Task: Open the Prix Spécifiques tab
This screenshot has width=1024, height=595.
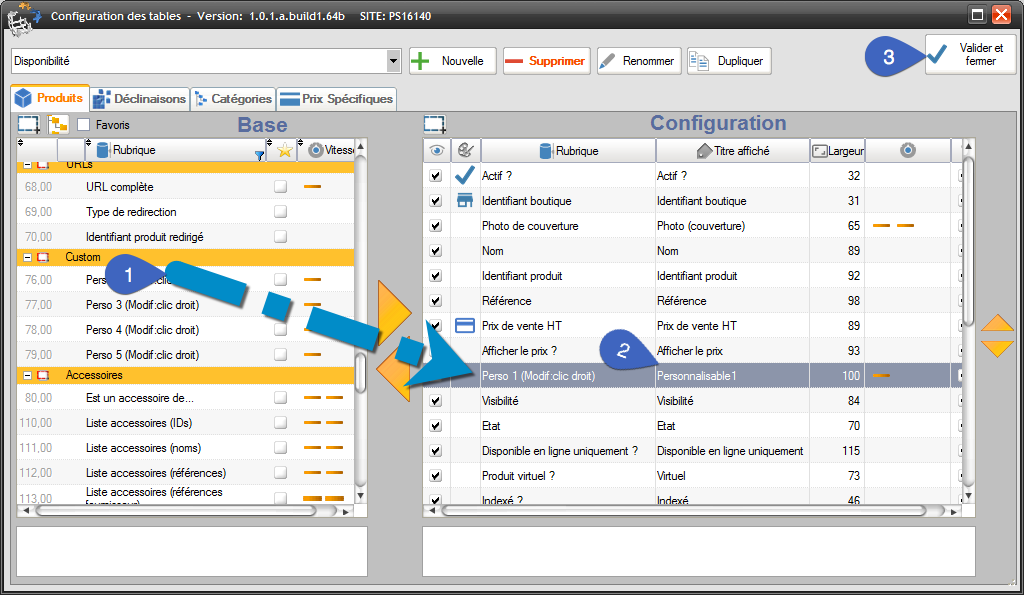Action: pyautogui.click(x=337, y=99)
